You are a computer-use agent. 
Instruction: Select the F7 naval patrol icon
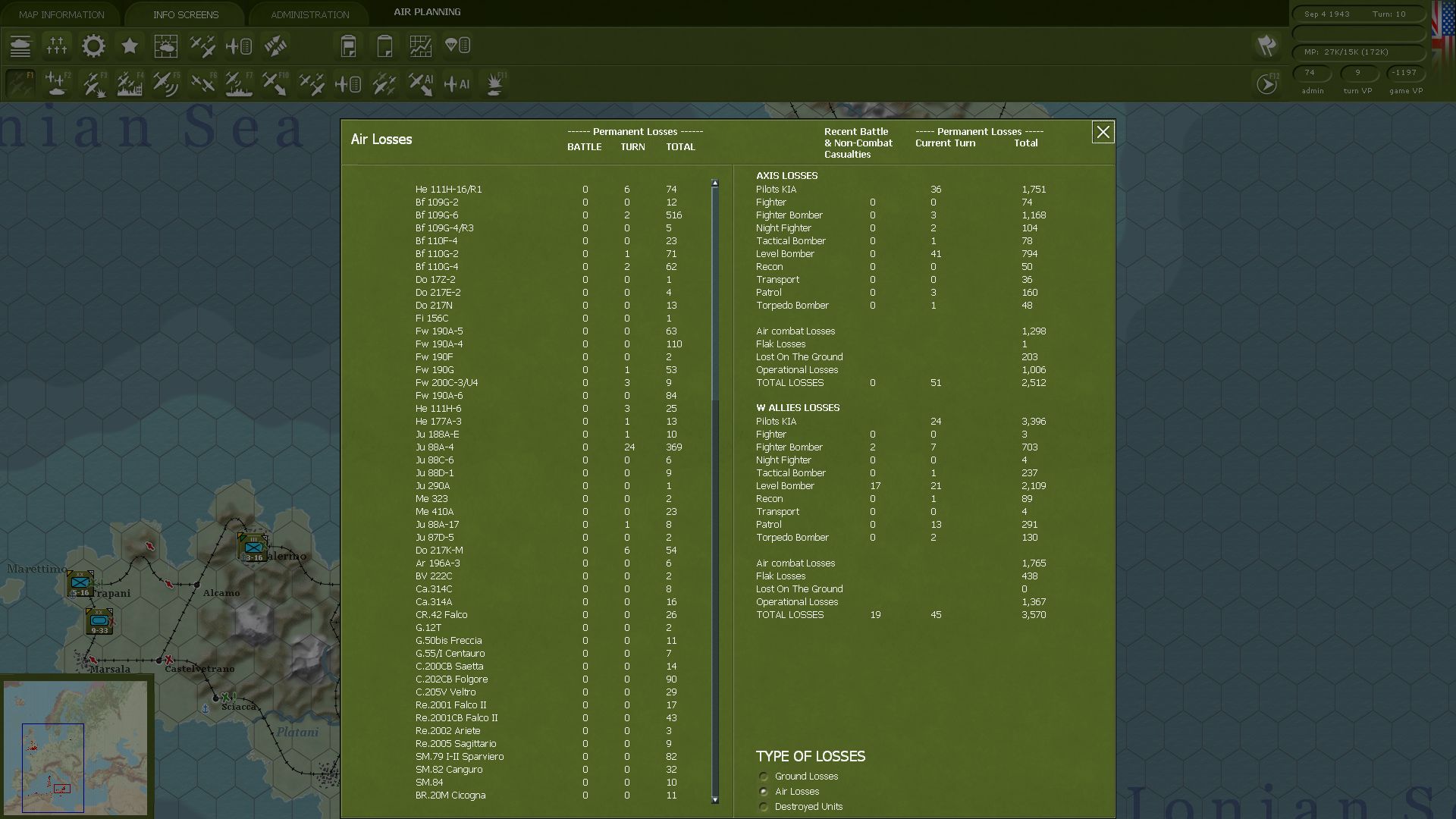[x=239, y=83]
